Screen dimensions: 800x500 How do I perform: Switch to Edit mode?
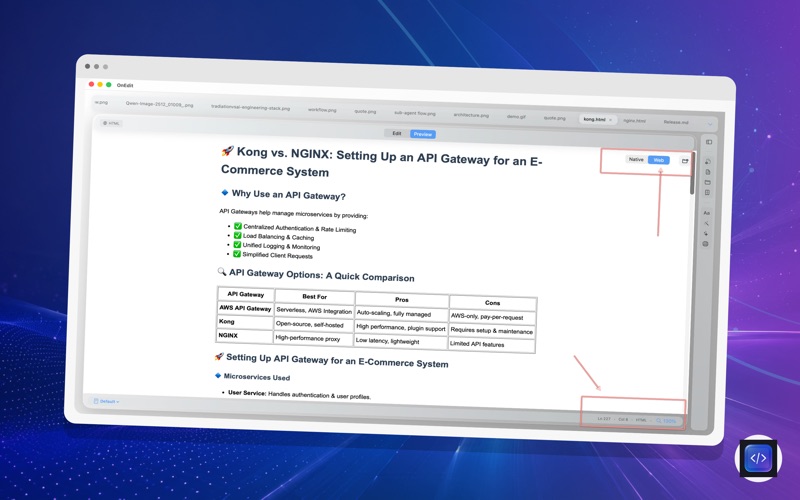397,134
